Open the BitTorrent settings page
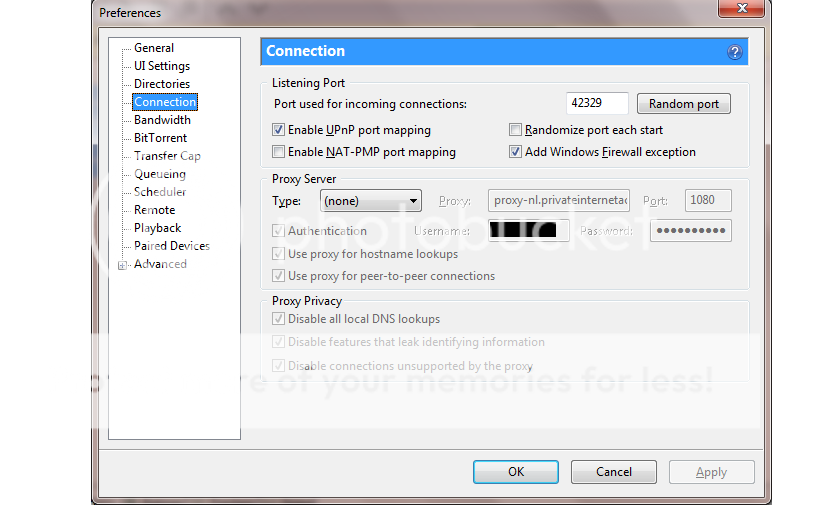 tap(160, 138)
